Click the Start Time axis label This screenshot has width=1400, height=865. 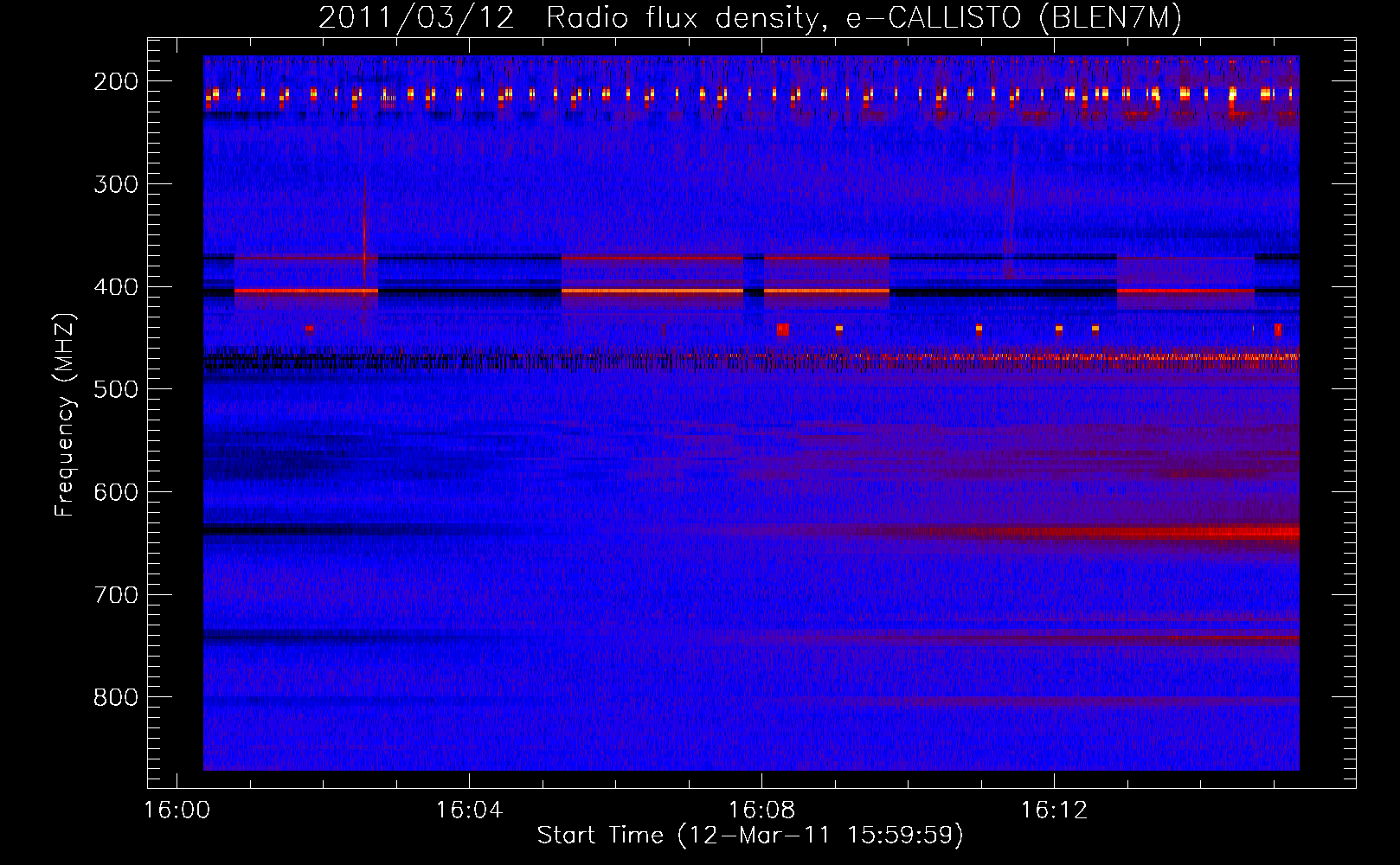pyautogui.click(x=750, y=836)
